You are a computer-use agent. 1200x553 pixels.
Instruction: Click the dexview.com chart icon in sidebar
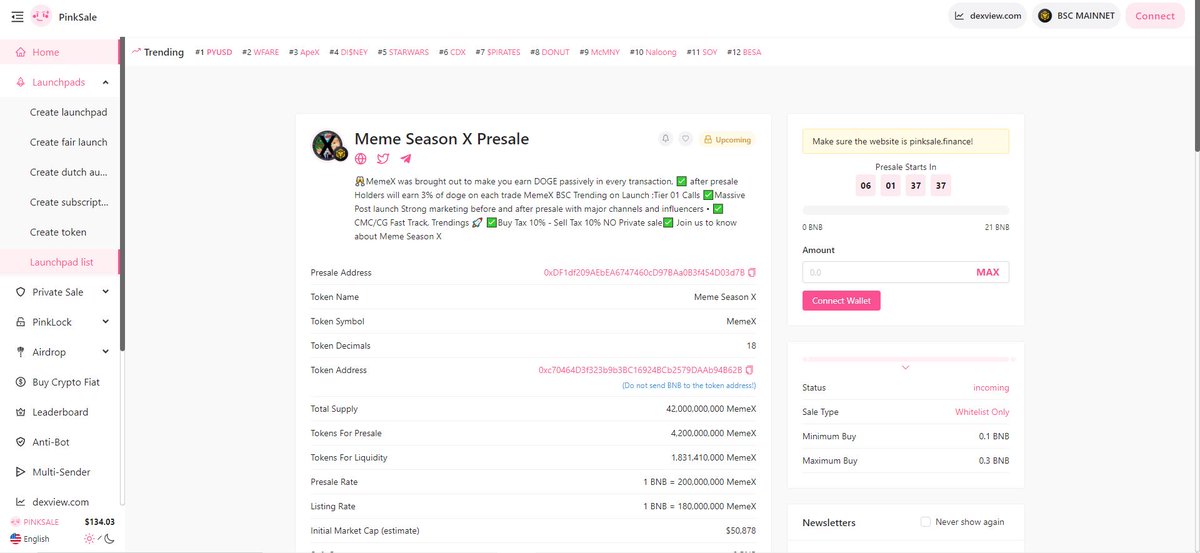coord(21,502)
